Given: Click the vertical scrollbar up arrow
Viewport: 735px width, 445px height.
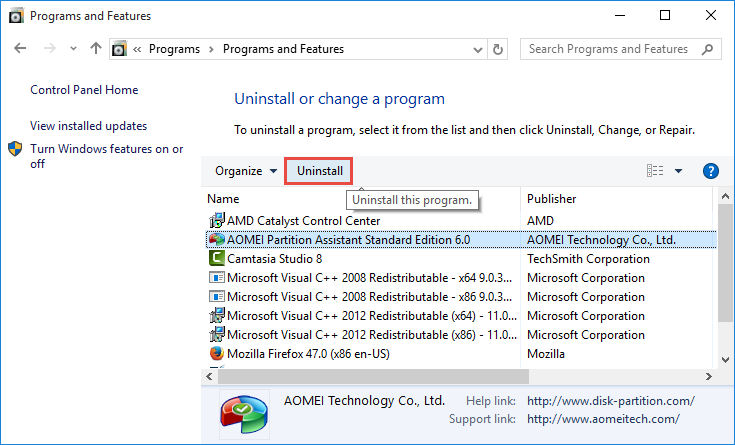Looking at the screenshot, I should click(x=726, y=196).
